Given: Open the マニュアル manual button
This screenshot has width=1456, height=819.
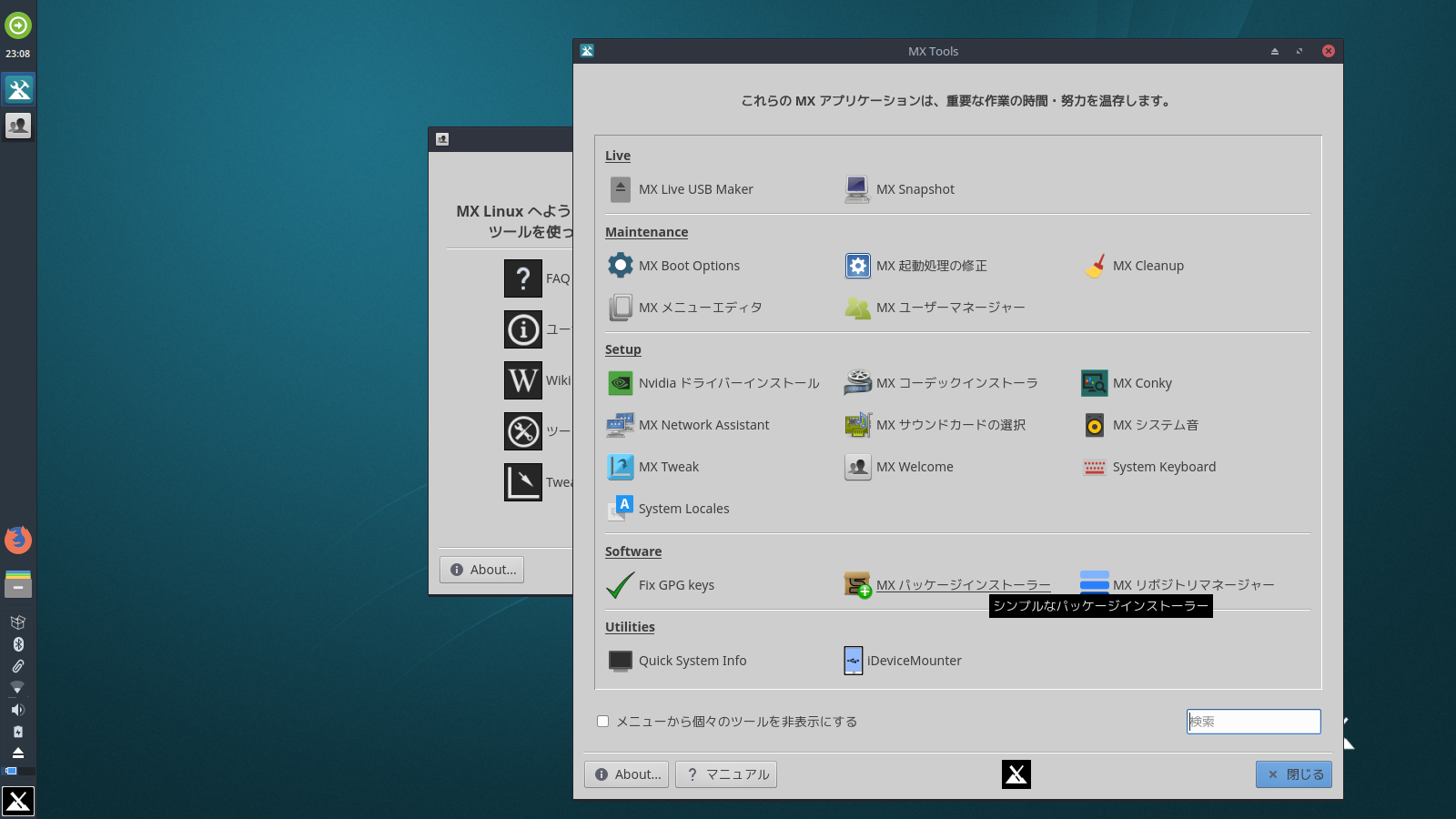Looking at the screenshot, I should tap(726, 774).
